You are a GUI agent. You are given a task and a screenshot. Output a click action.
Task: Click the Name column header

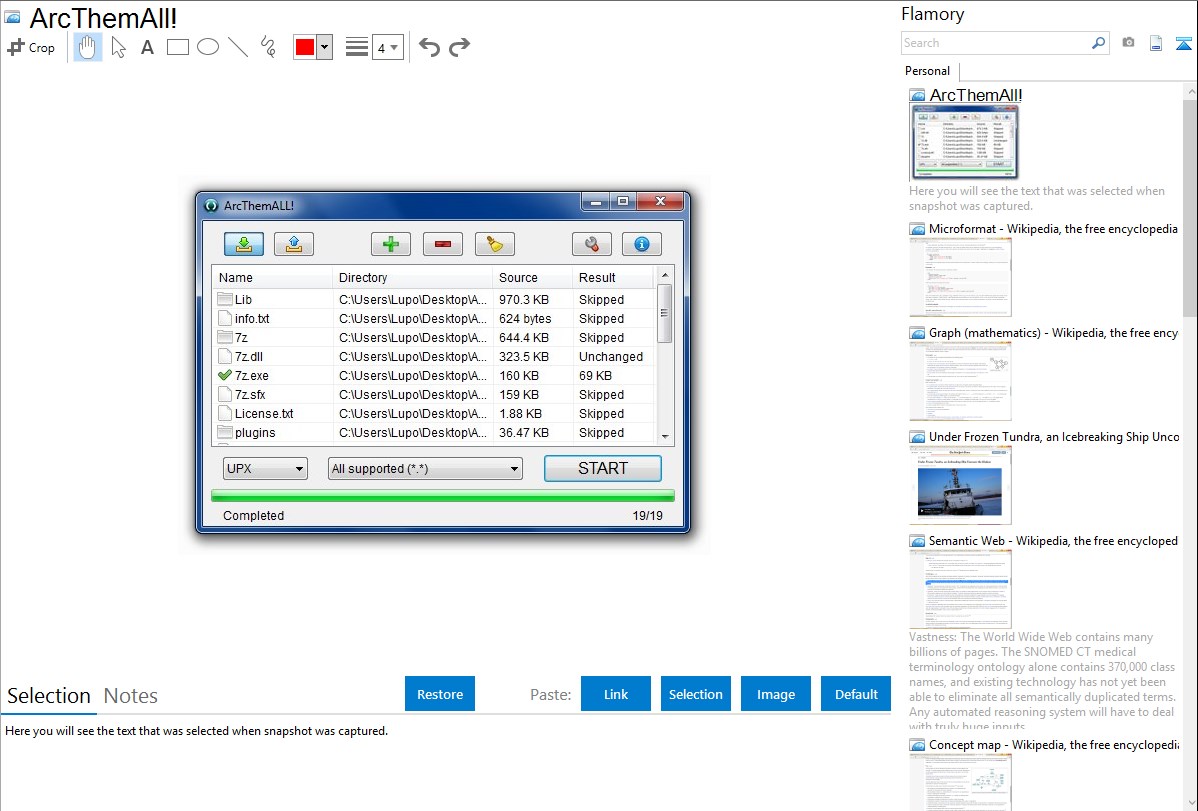point(272,277)
